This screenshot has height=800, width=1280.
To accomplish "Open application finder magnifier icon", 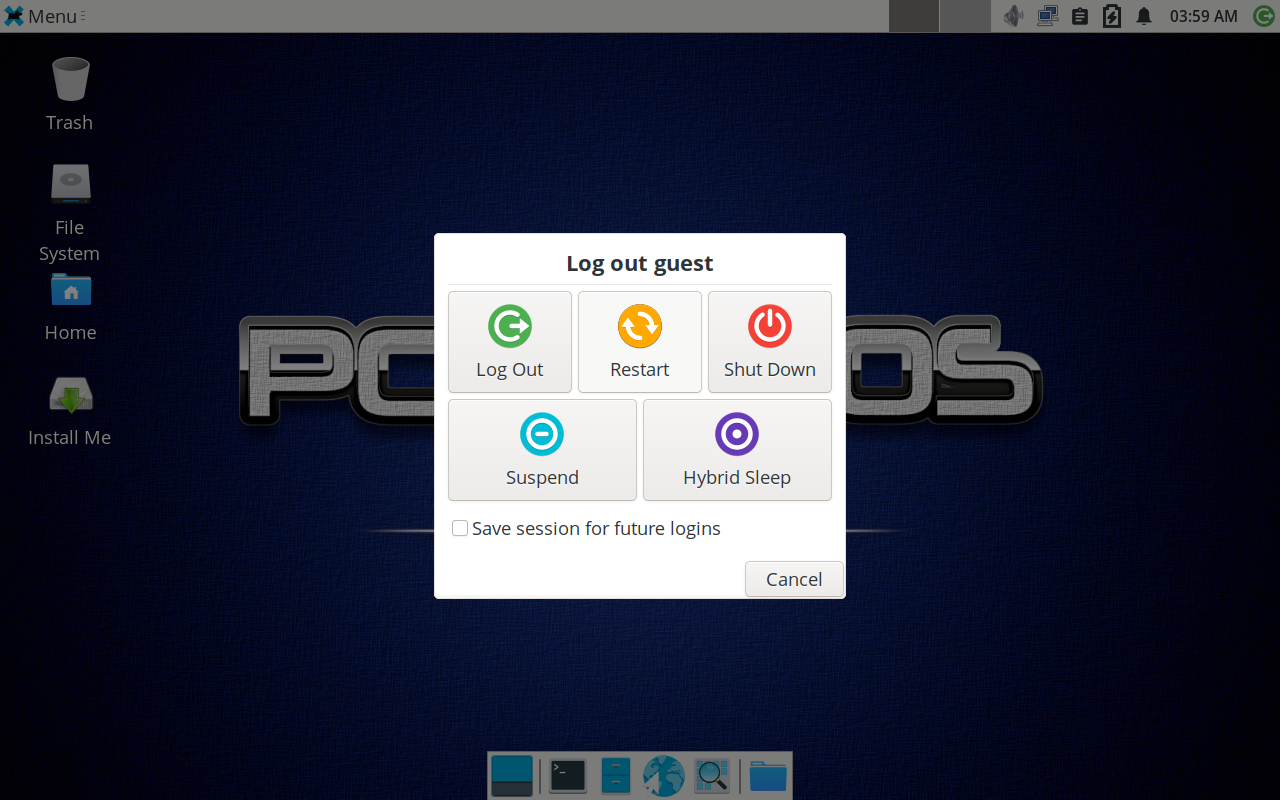I will coord(712,776).
